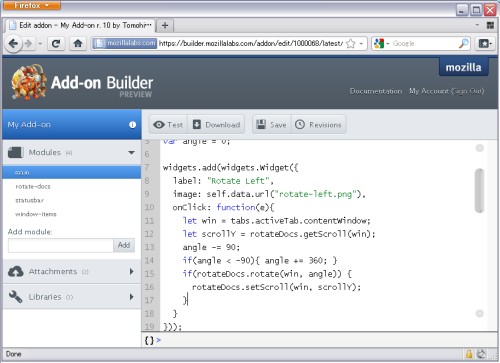Open the URL bar history dropdown

(x=362, y=44)
